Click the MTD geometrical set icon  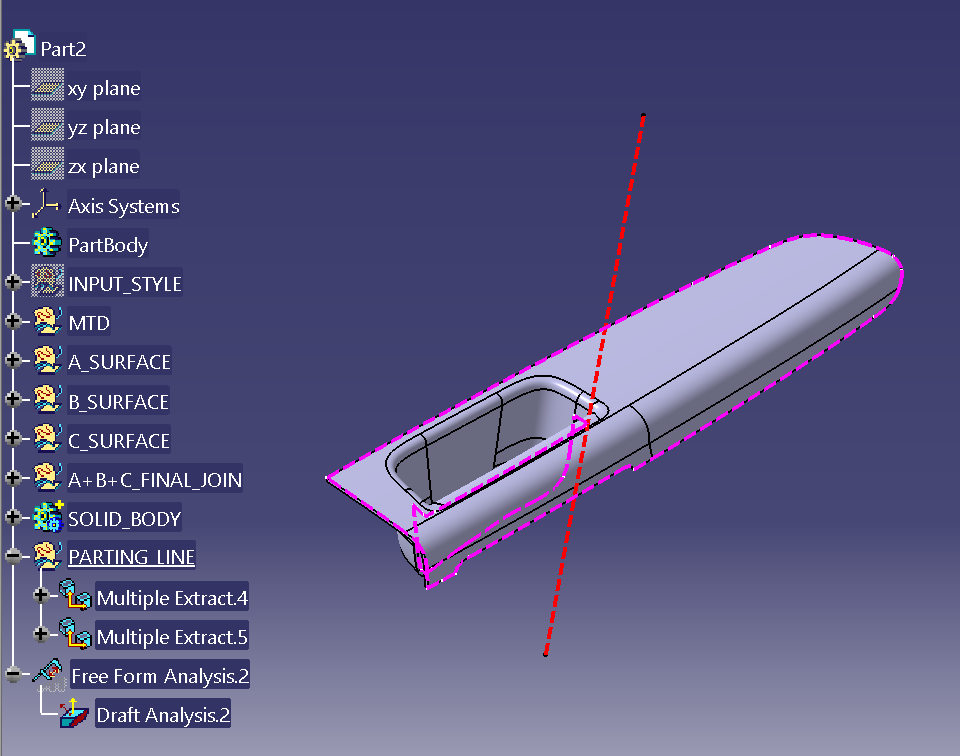(x=47, y=321)
